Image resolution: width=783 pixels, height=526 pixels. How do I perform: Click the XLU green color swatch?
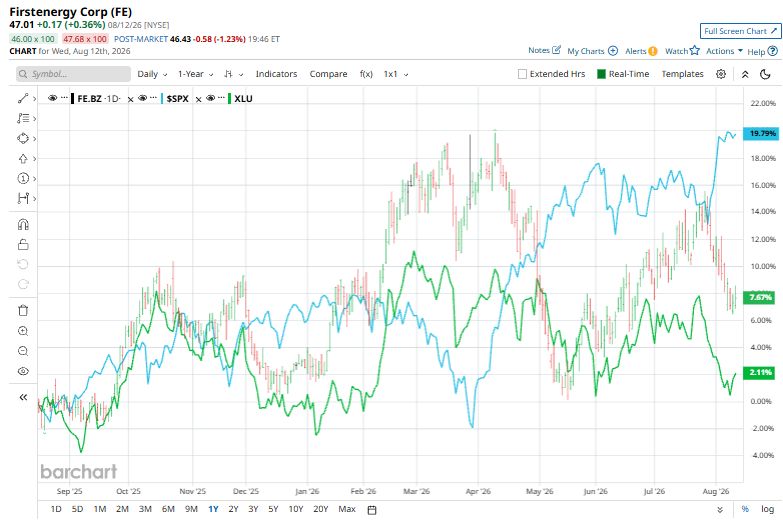pyautogui.click(x=229, y=98)
